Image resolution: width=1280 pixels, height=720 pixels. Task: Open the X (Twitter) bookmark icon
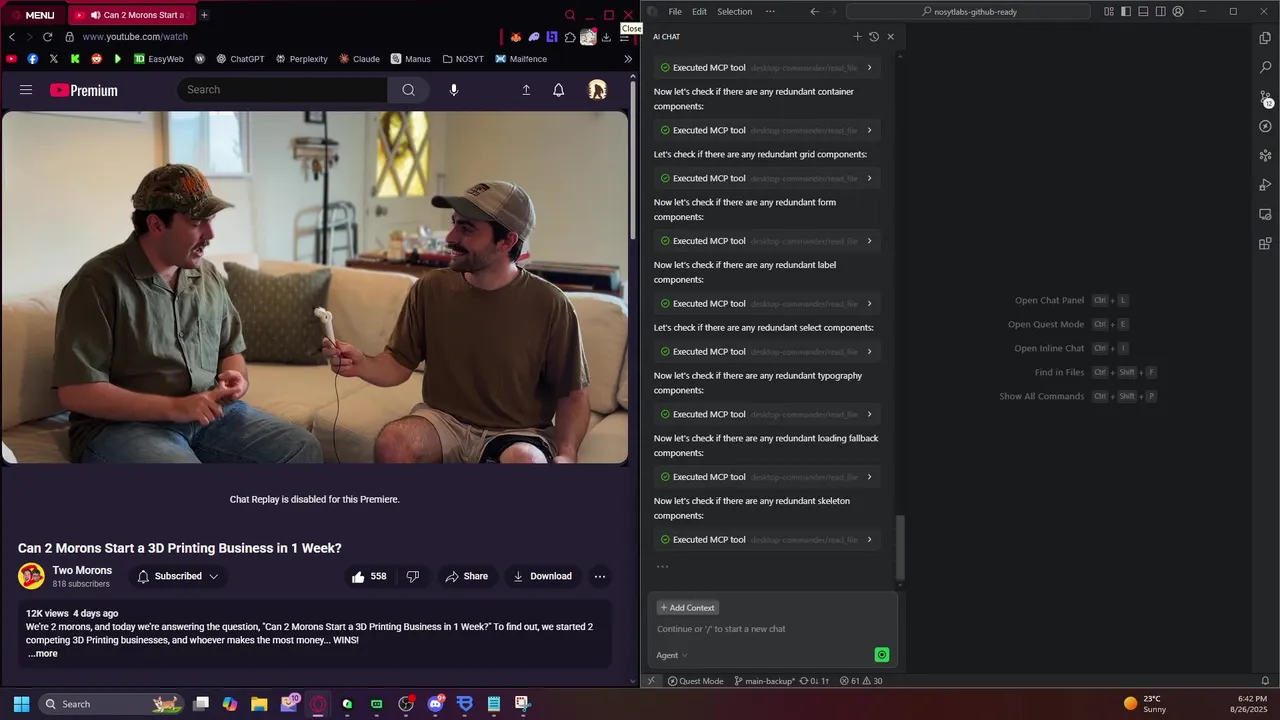pyautogui.click(x=54, y=59)
